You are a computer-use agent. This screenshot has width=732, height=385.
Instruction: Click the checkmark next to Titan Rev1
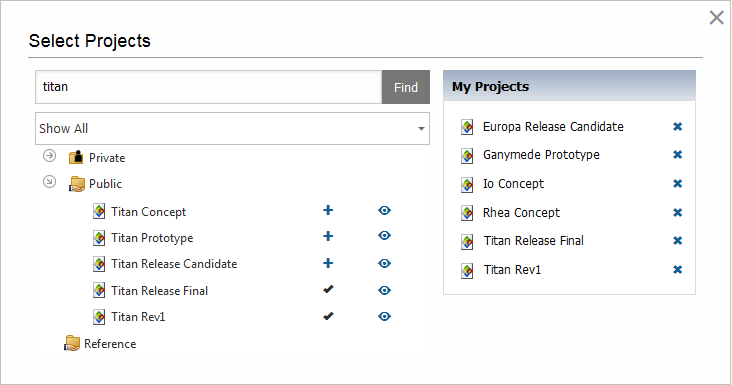pos(328,316)
